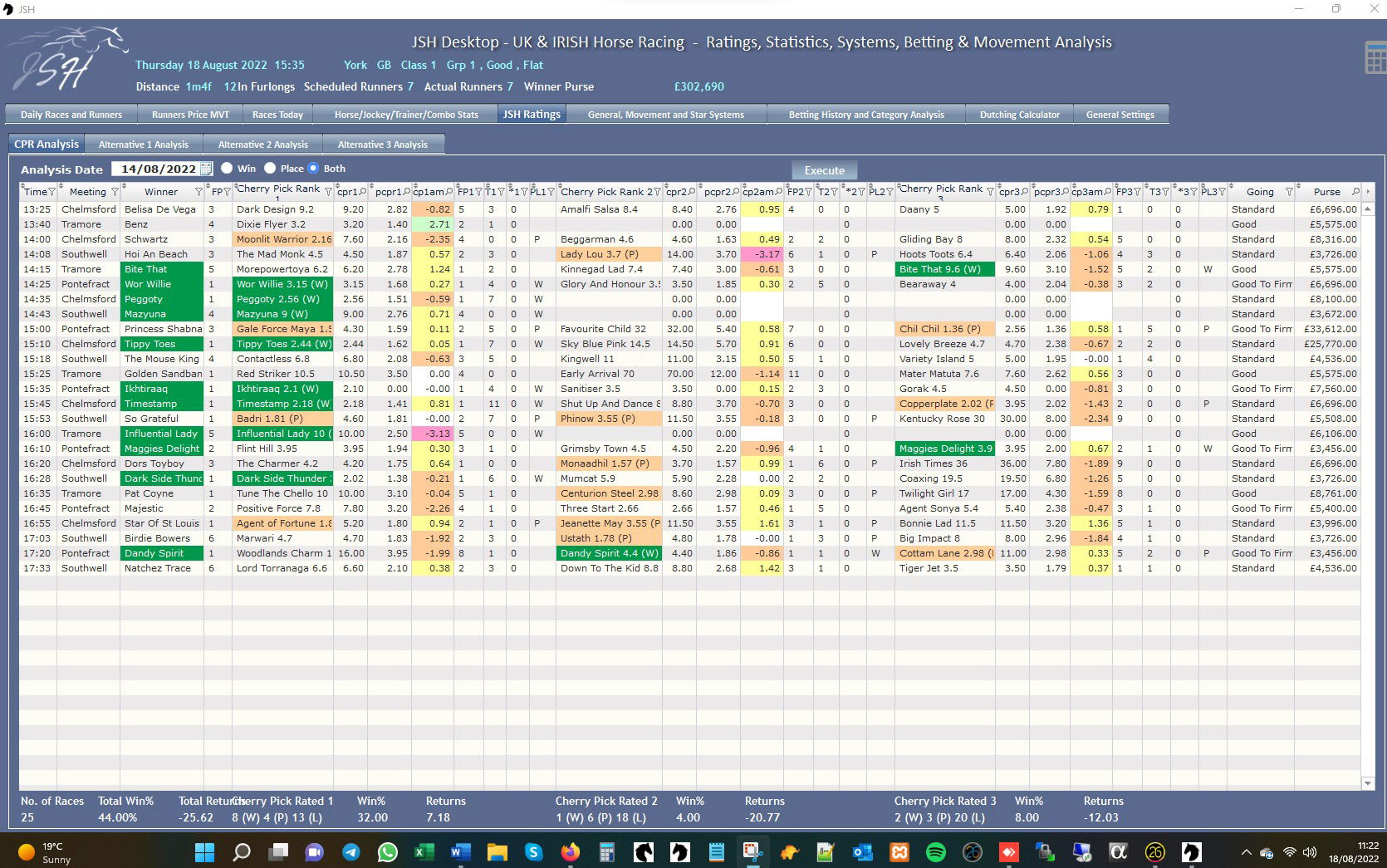Click the column header scroll-right arrow
1387x868 pixels.
coord(1368,191)
